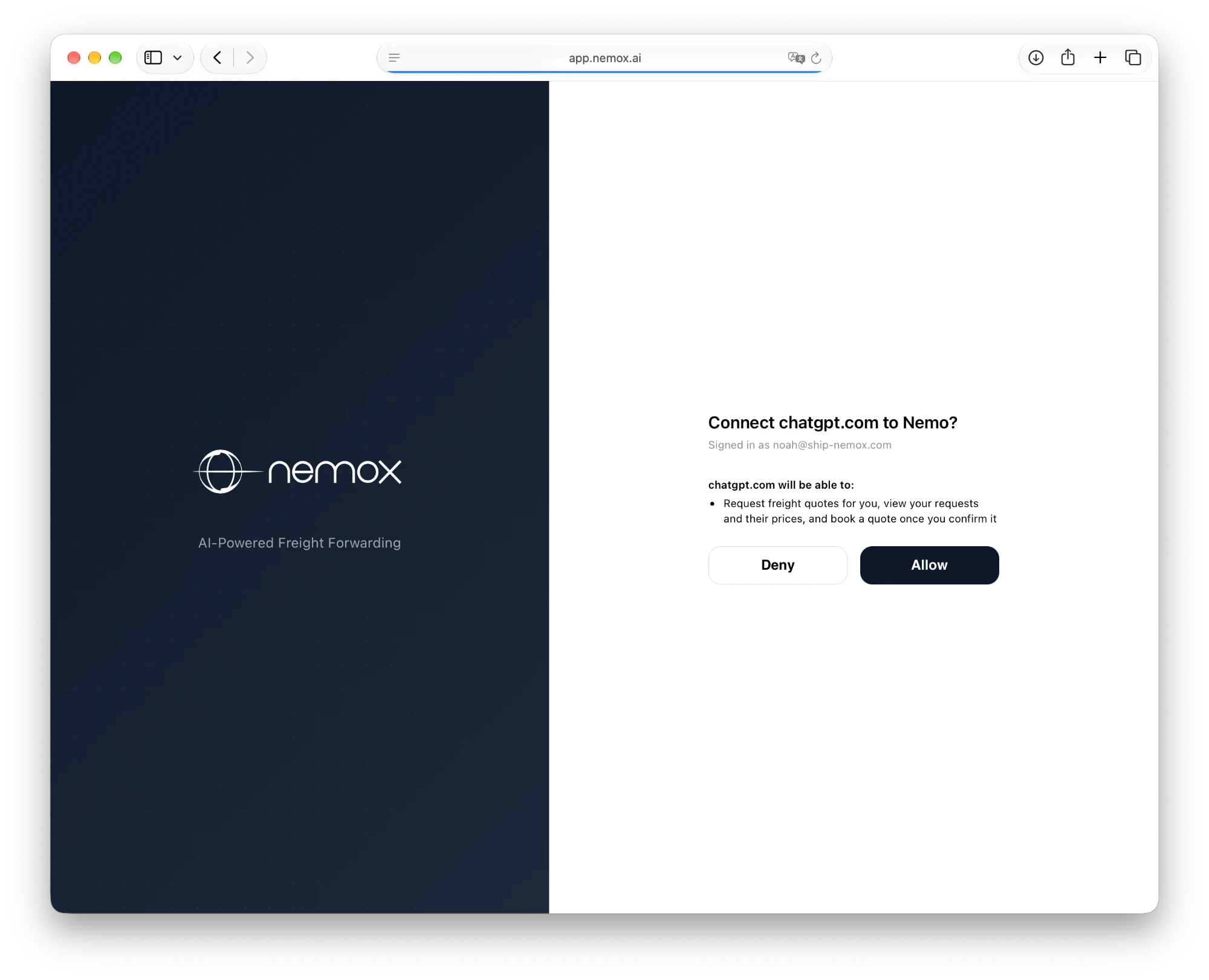Open the sidebar tab group dropdown chevron
Viewport: 1209px width, 980px height.
pyautogui.click(x=177, y=58)
